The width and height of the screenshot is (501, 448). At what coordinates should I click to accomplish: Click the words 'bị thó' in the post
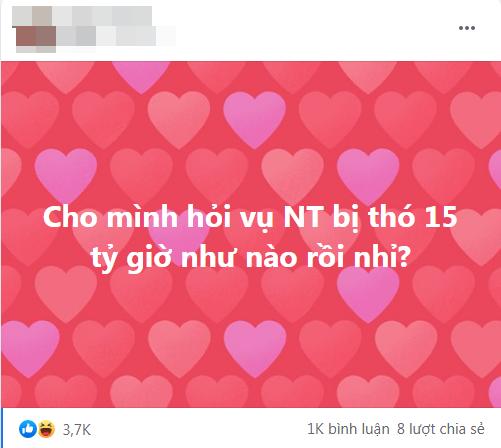coord(373,218)
